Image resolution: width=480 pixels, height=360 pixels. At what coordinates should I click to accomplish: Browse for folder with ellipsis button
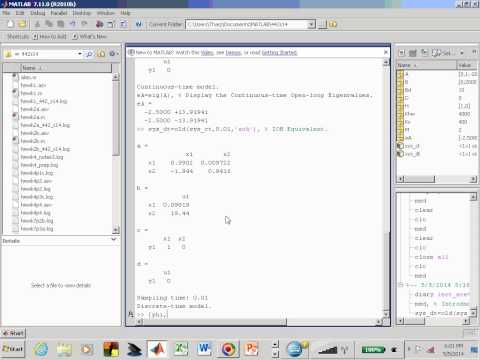[x=322, y=24]
